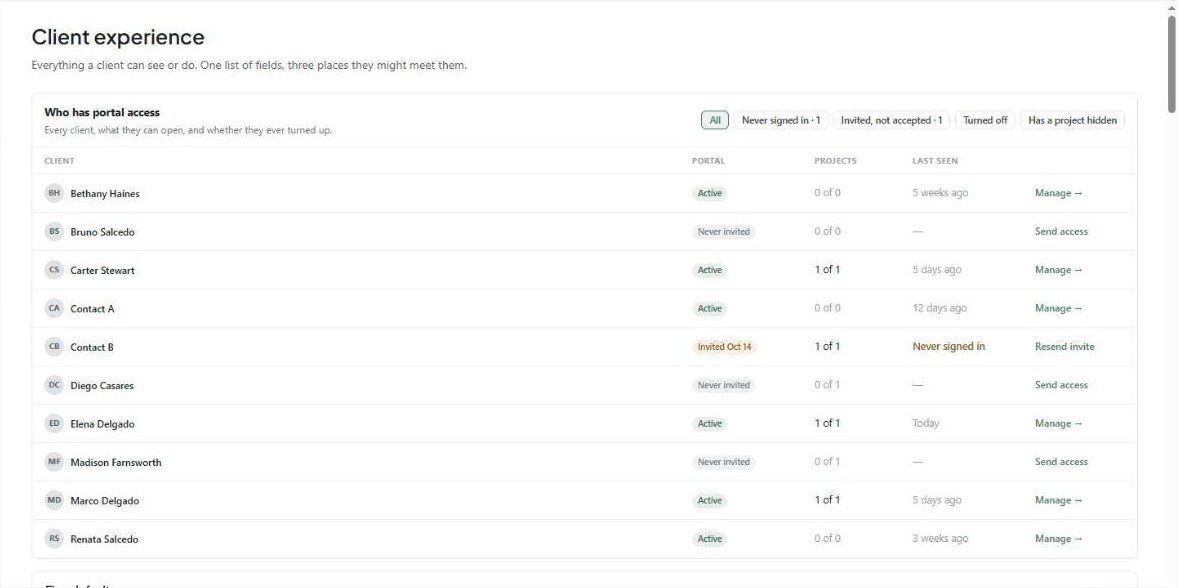The width and height of the screenshot is (1178, 588).
Task: Click the LAST SEEN column header
Action: point(935,161)
